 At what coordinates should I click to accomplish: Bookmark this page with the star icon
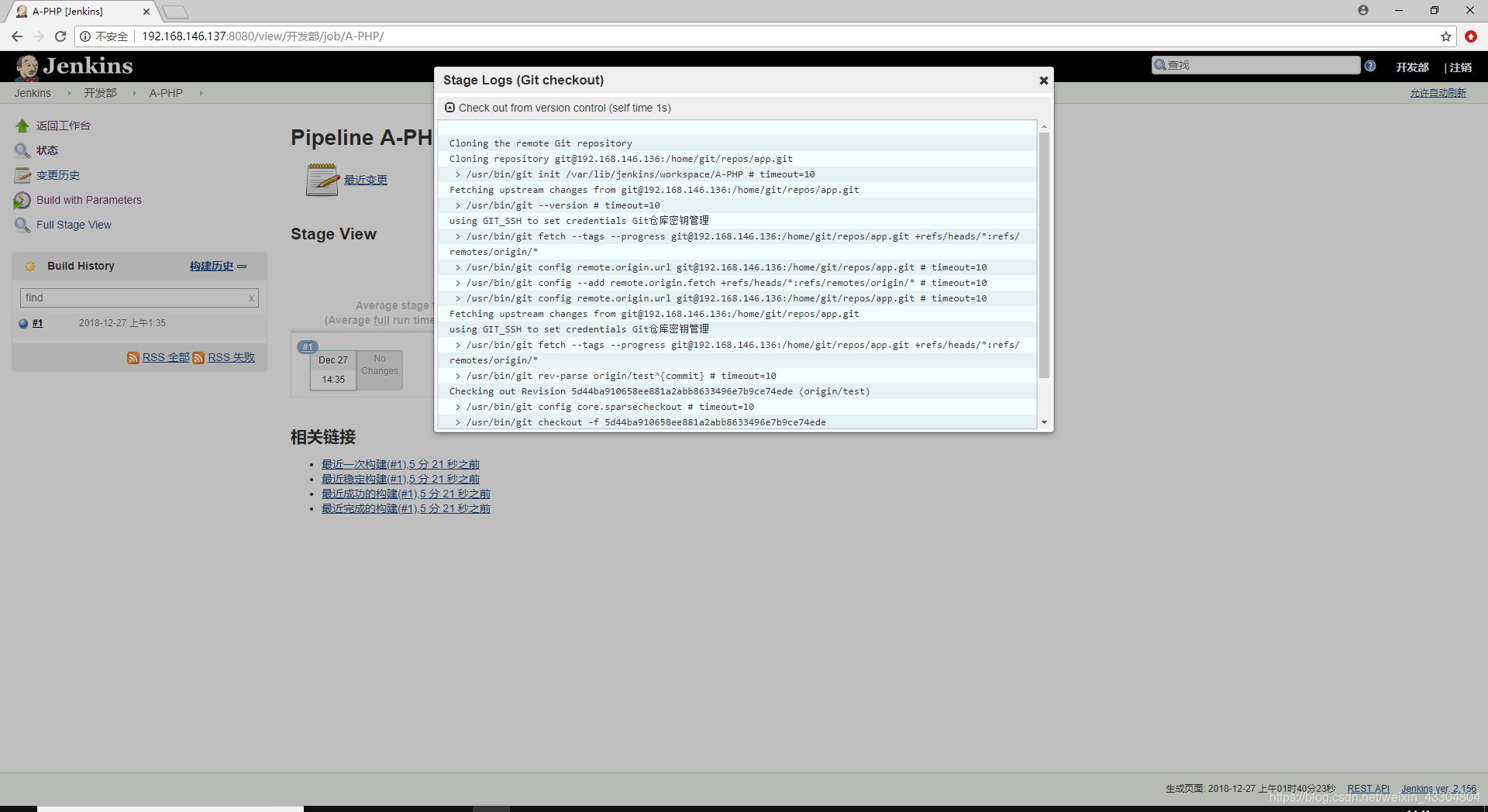click(x=1446, y=36)
